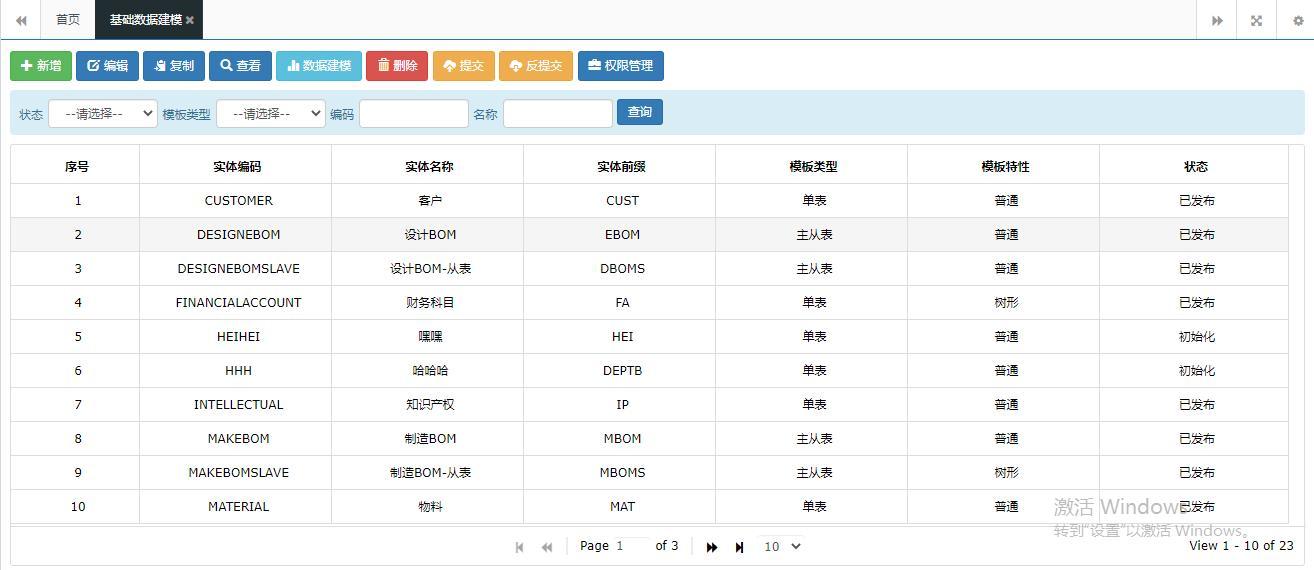Click the EBOM prefix cell
This screenshot has width=1314, height=570.
point(622,235)
